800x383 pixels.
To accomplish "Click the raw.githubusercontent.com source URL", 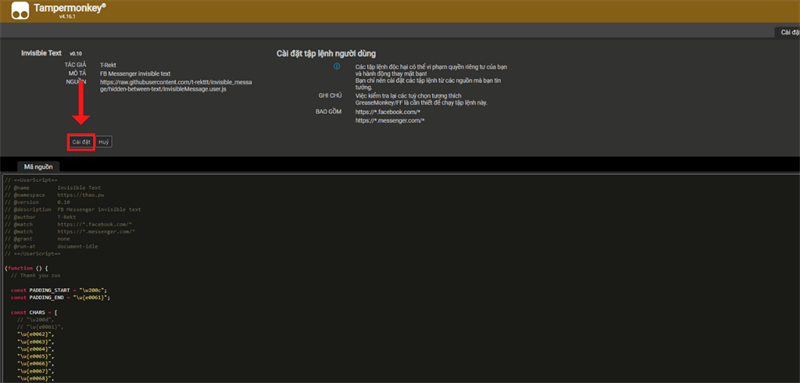I will pyautogui.click(x=176, y=85).
